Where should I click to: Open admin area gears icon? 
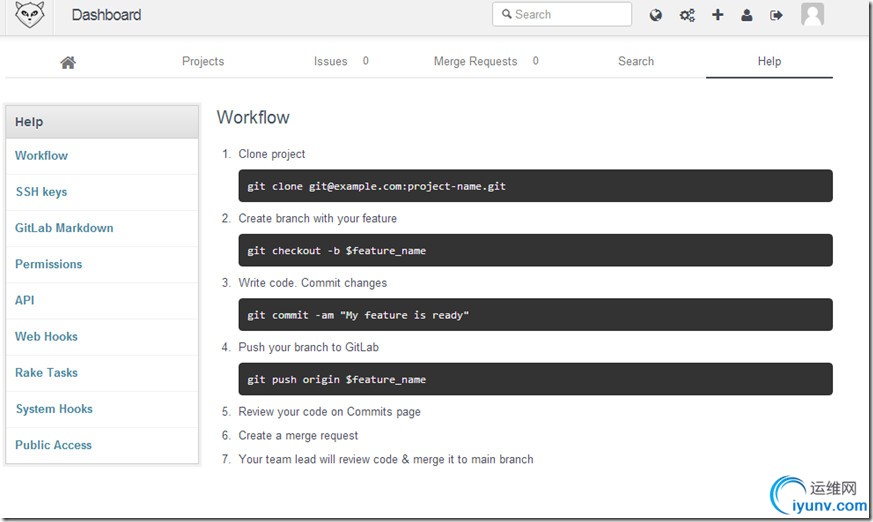tap(687, 15)
